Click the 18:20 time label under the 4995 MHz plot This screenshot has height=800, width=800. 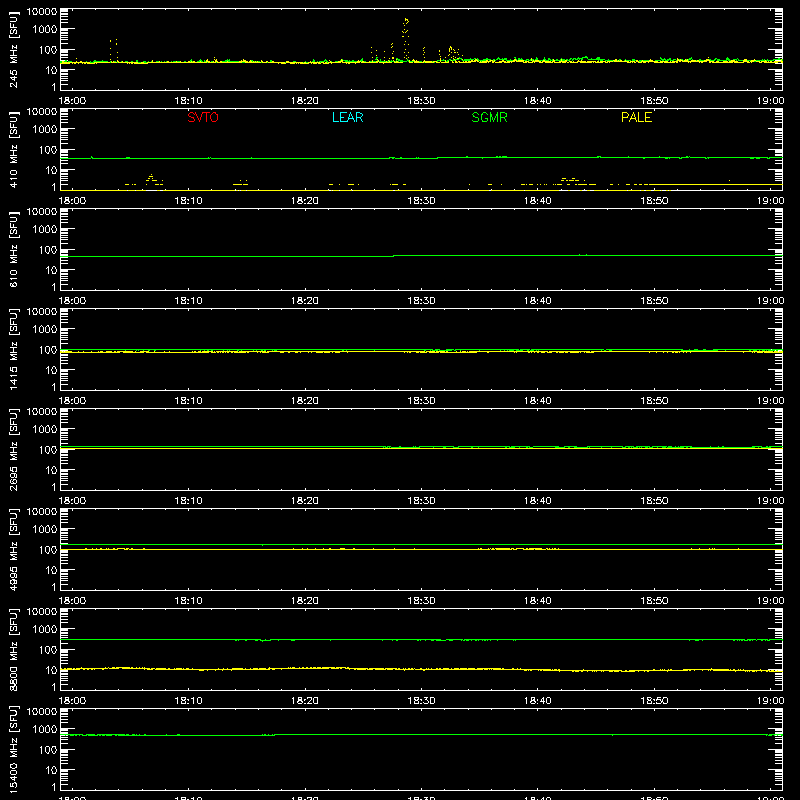pyautogui.click(x=305, y=601)
